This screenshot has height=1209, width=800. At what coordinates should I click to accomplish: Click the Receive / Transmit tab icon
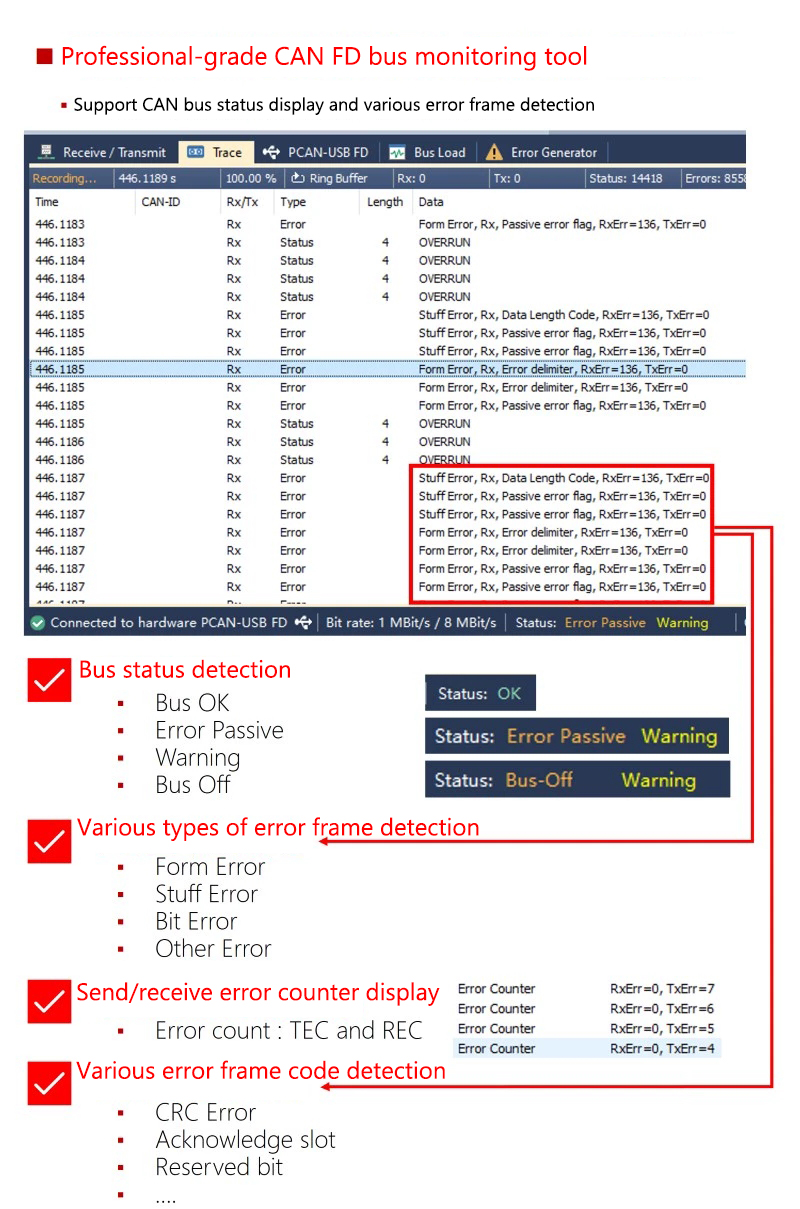coord(45,153)
